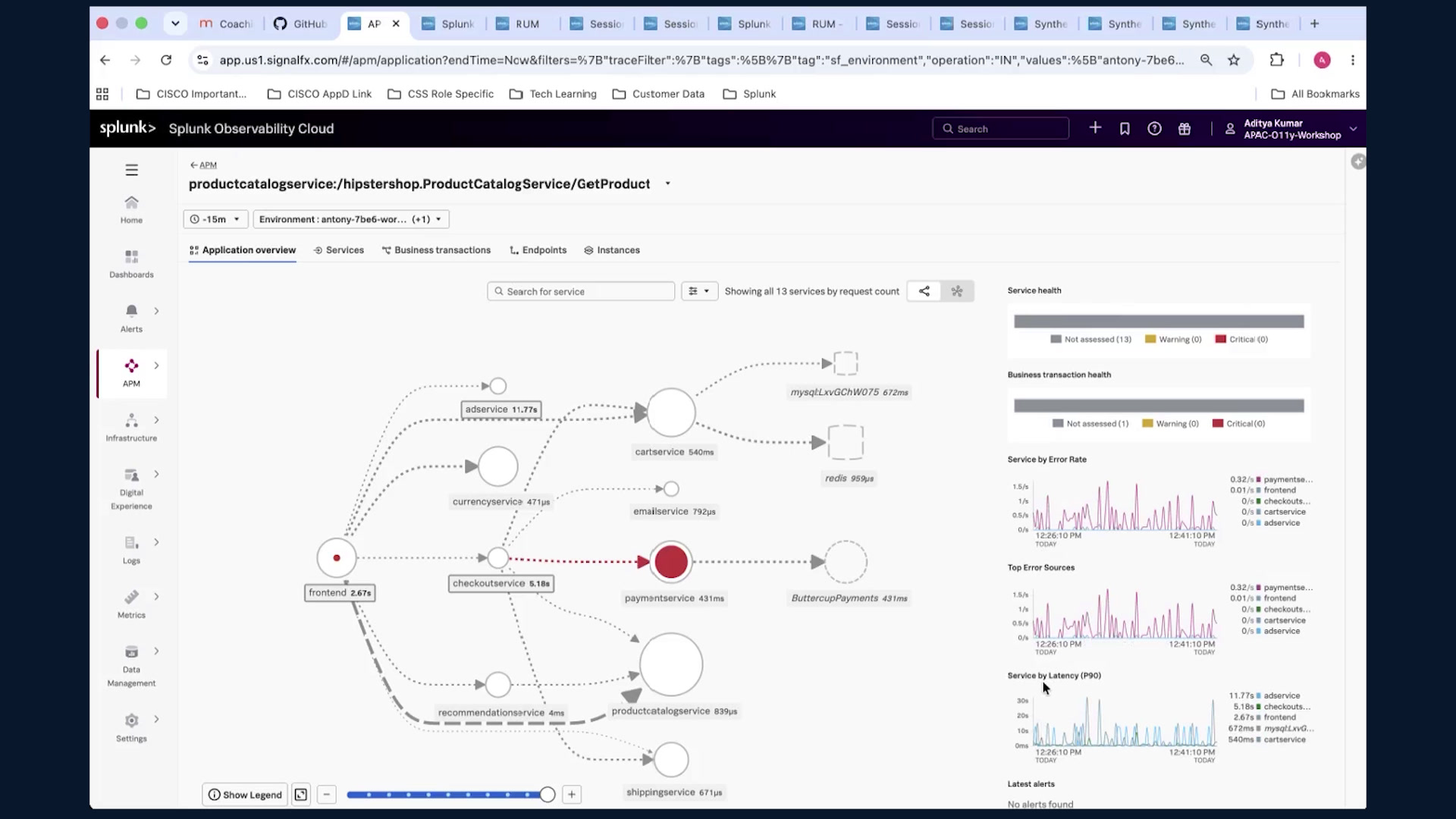Open the bookmarks icon in Splunk header

tap(1125, 129)
